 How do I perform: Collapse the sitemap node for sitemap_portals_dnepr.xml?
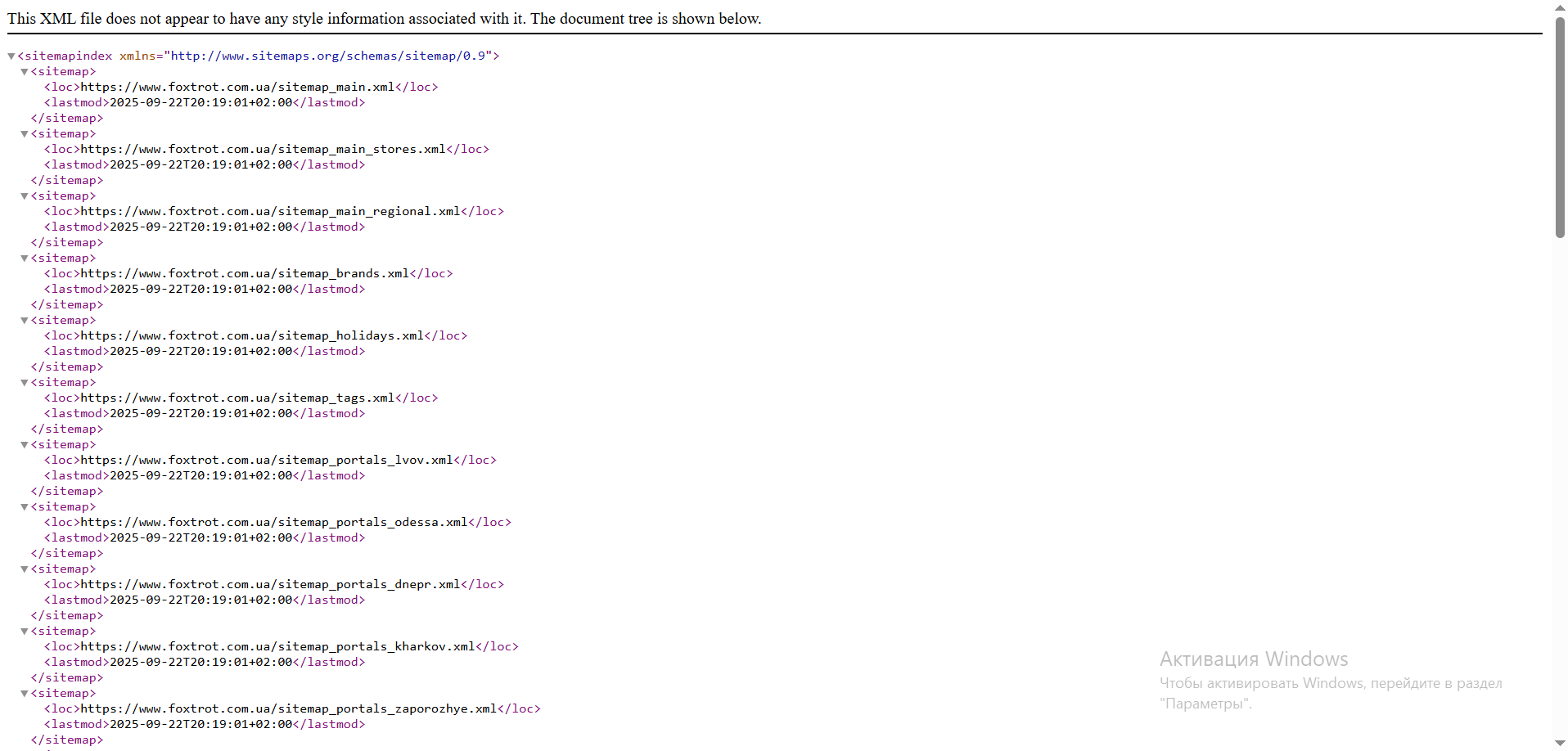click(25, 569)
